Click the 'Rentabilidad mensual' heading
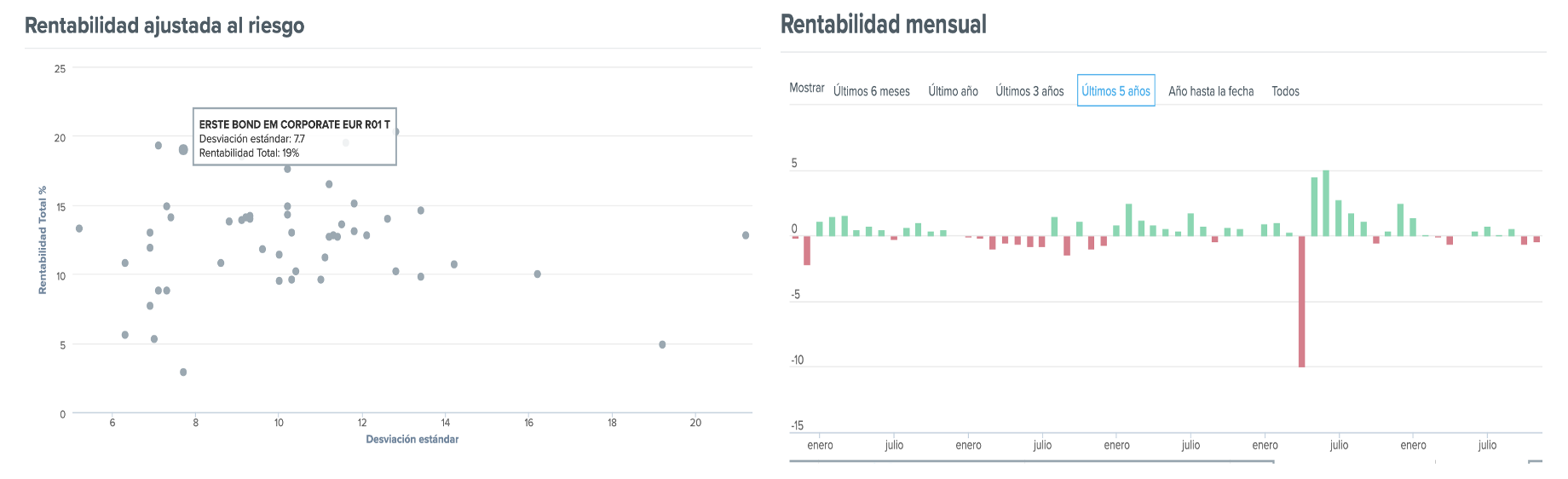 click(x=883, y=25)
